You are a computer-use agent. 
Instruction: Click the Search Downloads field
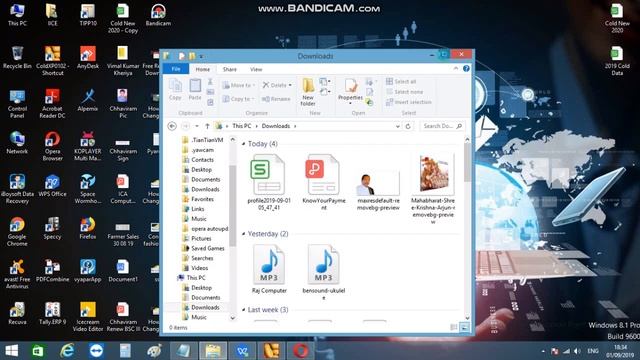(442, 126)
